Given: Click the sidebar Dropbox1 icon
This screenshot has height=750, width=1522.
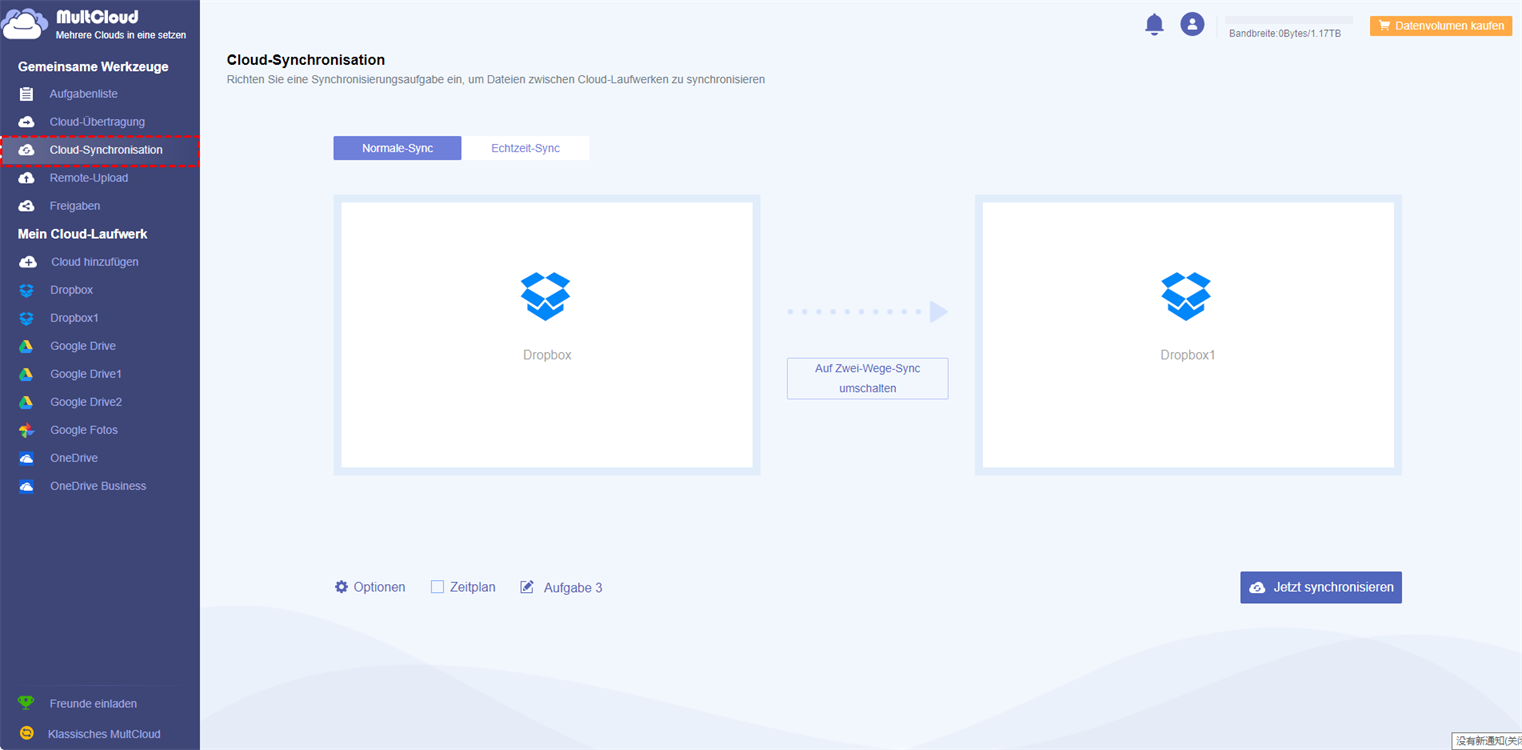Looking at the screenshot, I should [27, 318].
